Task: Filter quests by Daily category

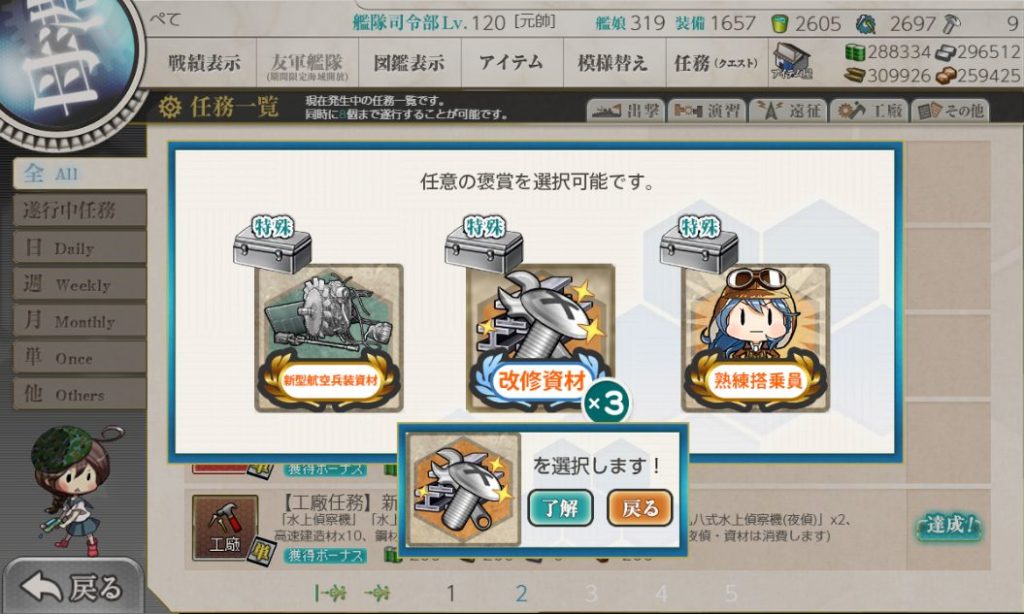Action: click(x=79, y=248)
